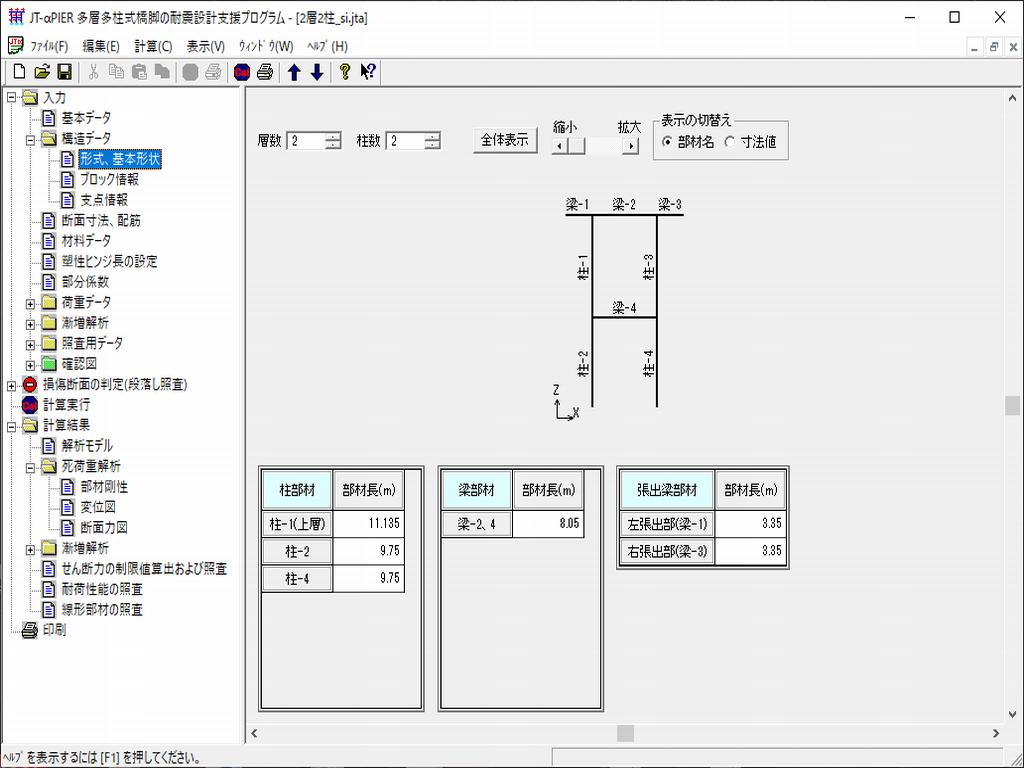Screen dimensions: 1024x768
Task: Open the 表示(V) menu
Action: tap(206, 46)
